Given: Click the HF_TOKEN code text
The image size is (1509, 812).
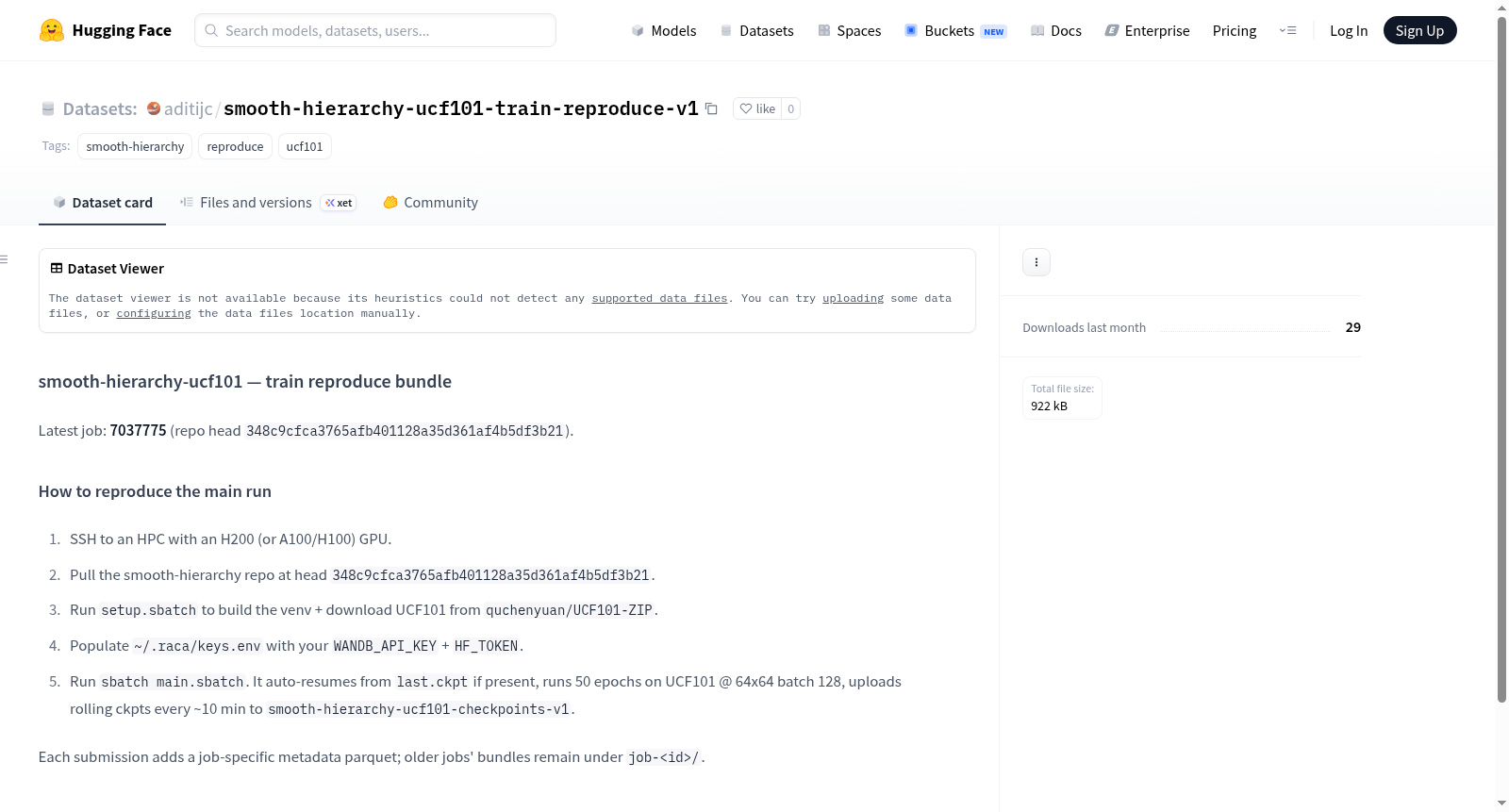Looking at the screenshot, I should [486, 646].
